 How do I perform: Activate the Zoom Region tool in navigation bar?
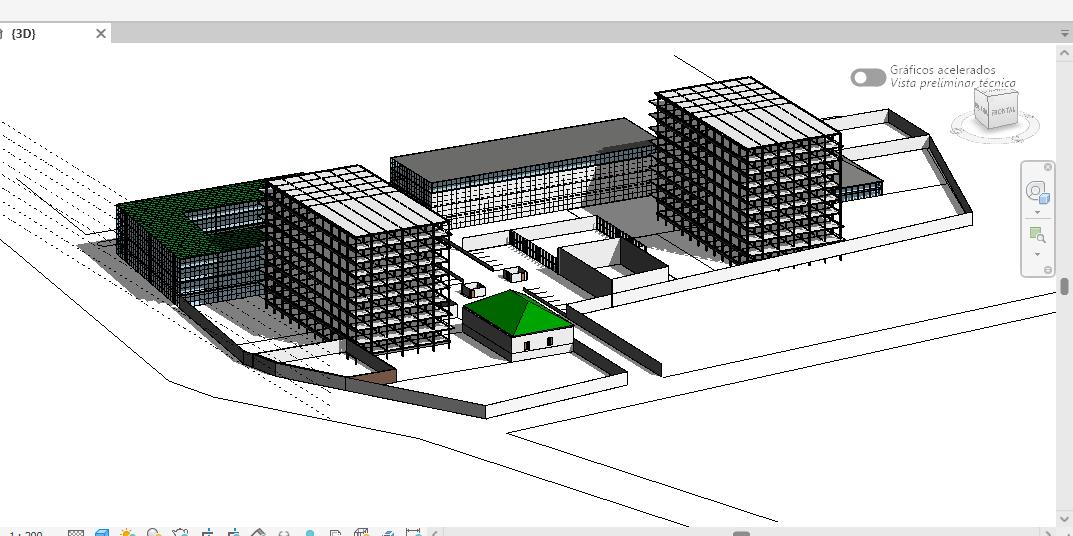pyautogui.click(x=1037, y=236)
